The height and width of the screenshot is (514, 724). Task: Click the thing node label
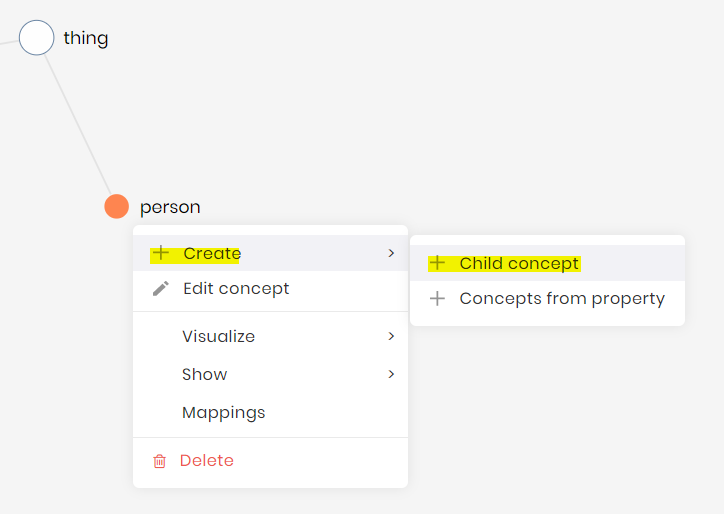point(86,38)
